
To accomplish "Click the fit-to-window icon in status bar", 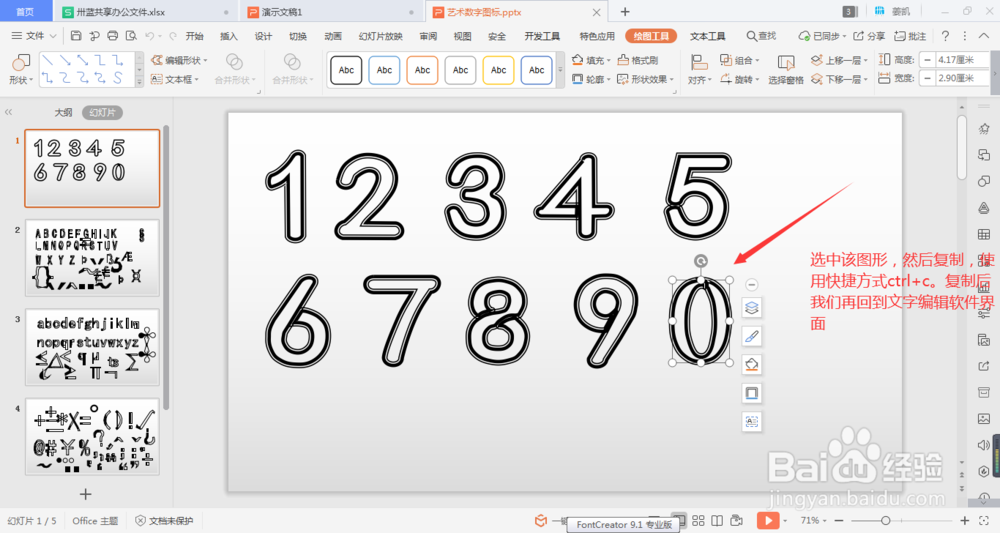I will 985,521.
